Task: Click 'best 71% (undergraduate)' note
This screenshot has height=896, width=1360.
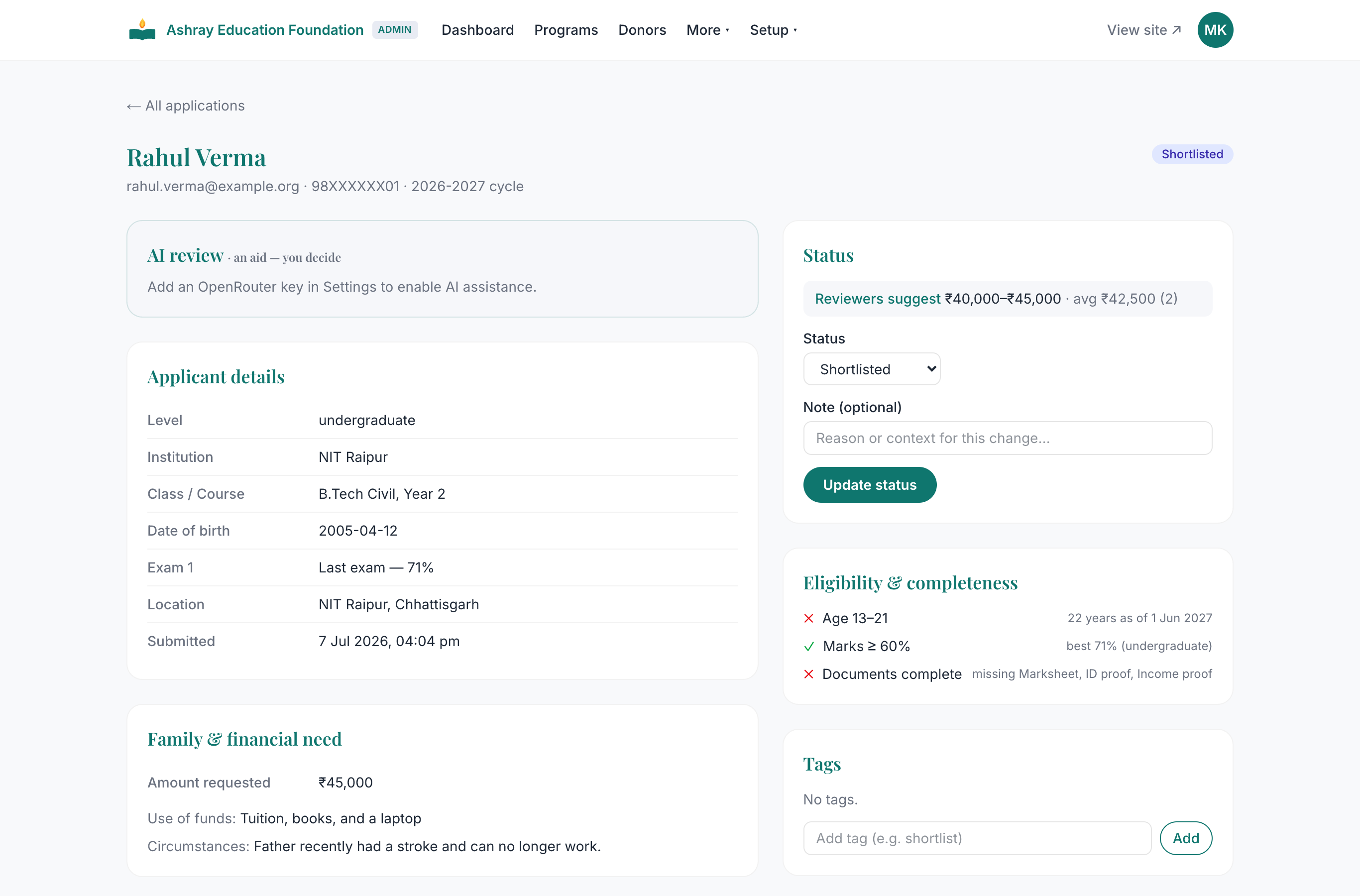Action: coord(1139,646)
